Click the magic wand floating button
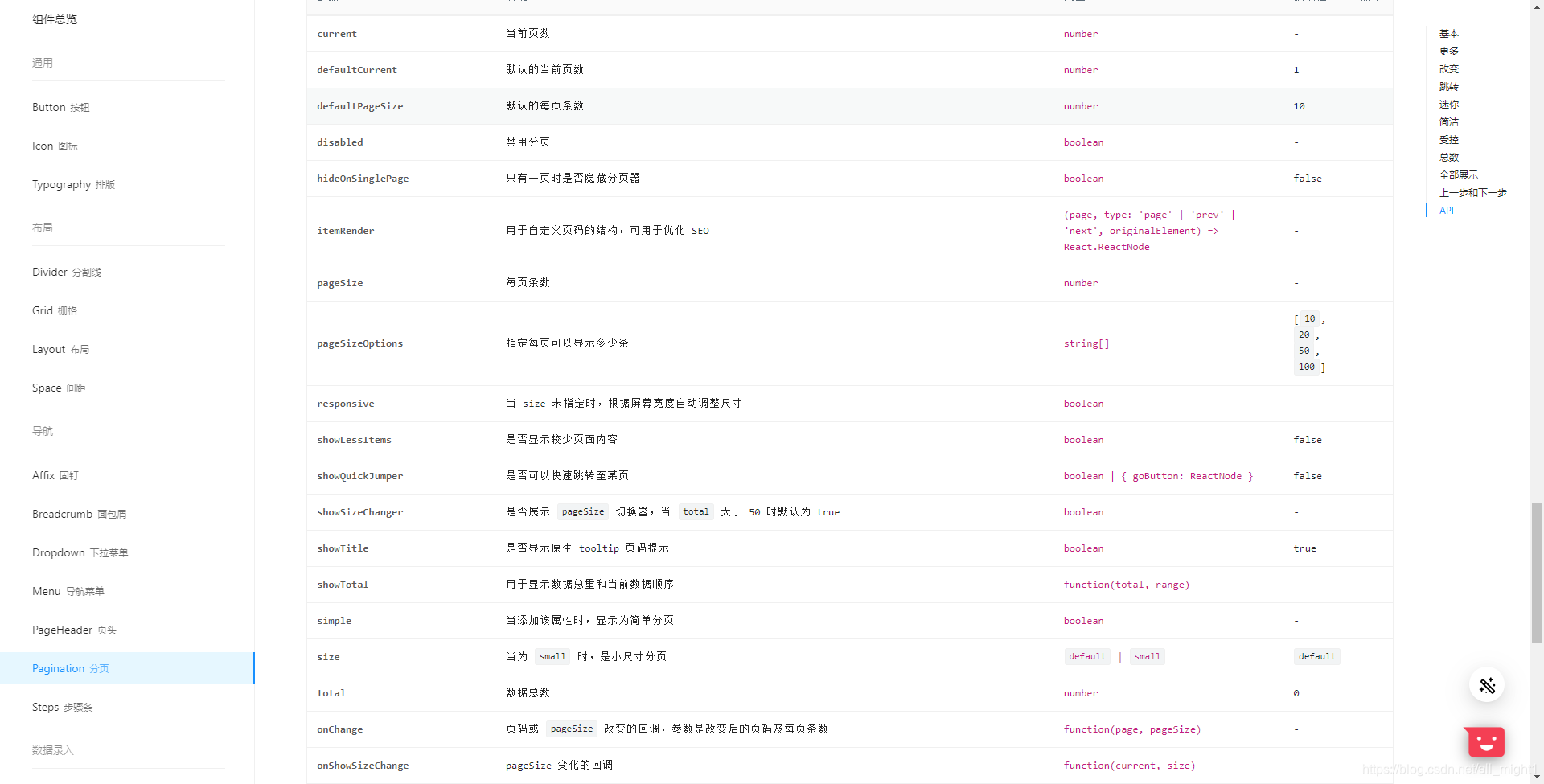This screenshot has height=784, width=1544. click(x=1488, y=684)
